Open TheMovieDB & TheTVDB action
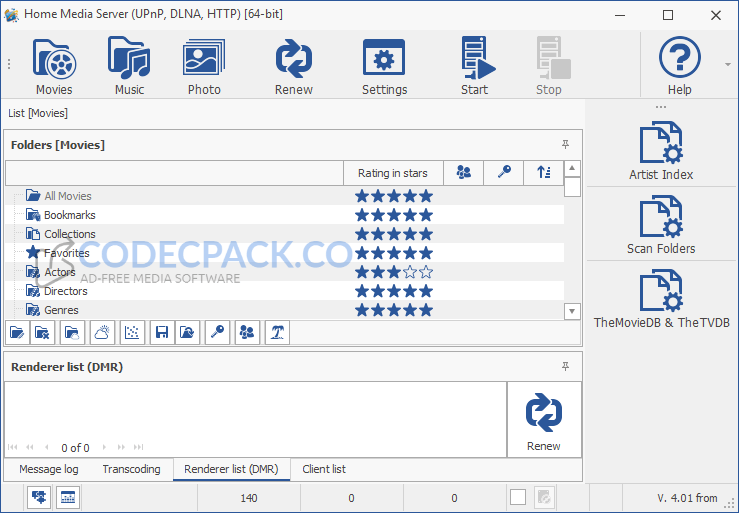This screenshot has width=739, height=513. (x=661, y=298)
